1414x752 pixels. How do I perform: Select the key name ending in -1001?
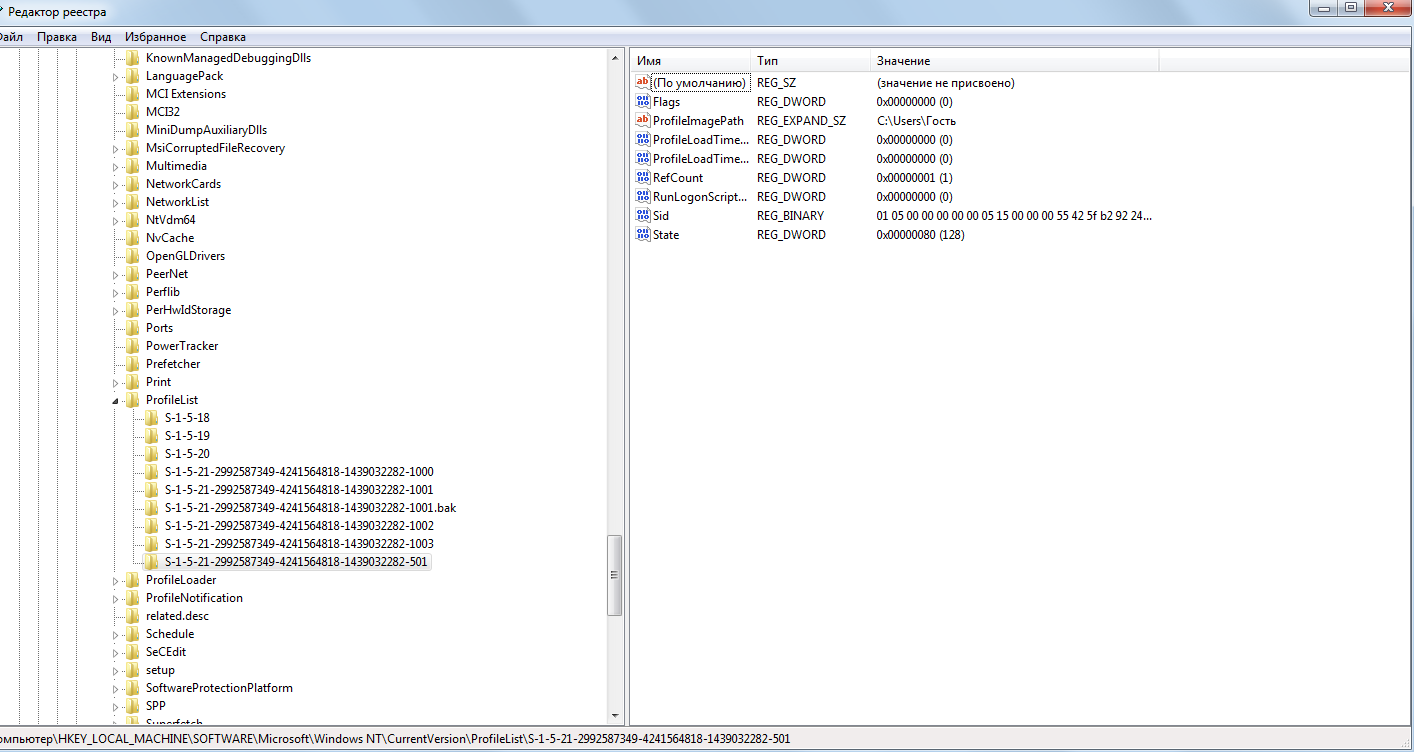(299, 490)
